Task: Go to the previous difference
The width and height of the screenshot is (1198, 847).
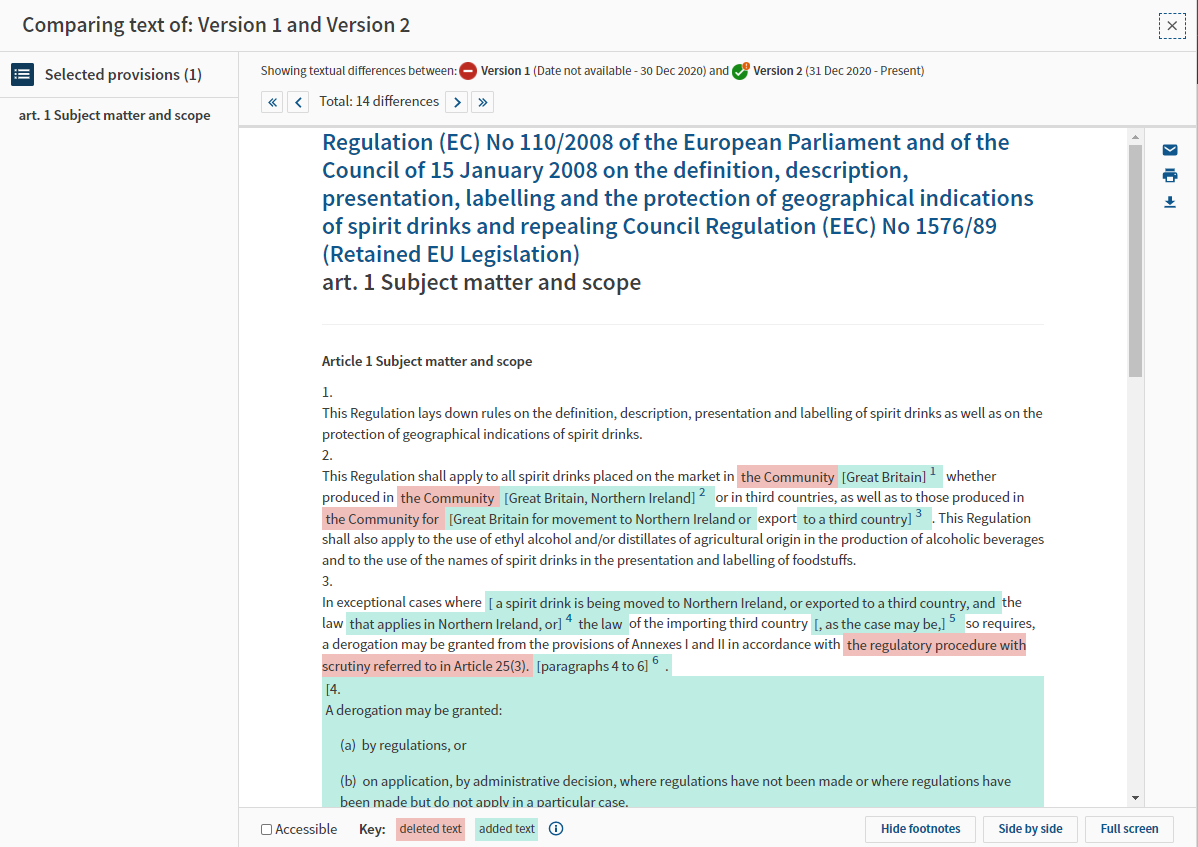Action: [298, 102]
